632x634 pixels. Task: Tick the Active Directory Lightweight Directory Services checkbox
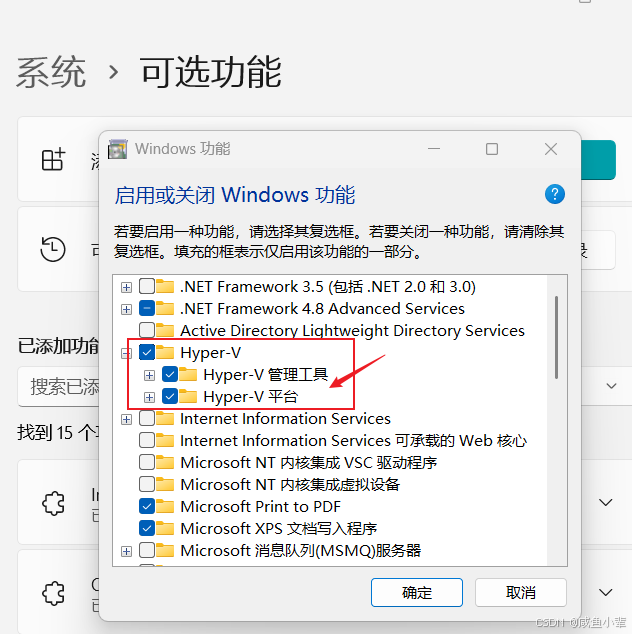click(x=147, y=330)
